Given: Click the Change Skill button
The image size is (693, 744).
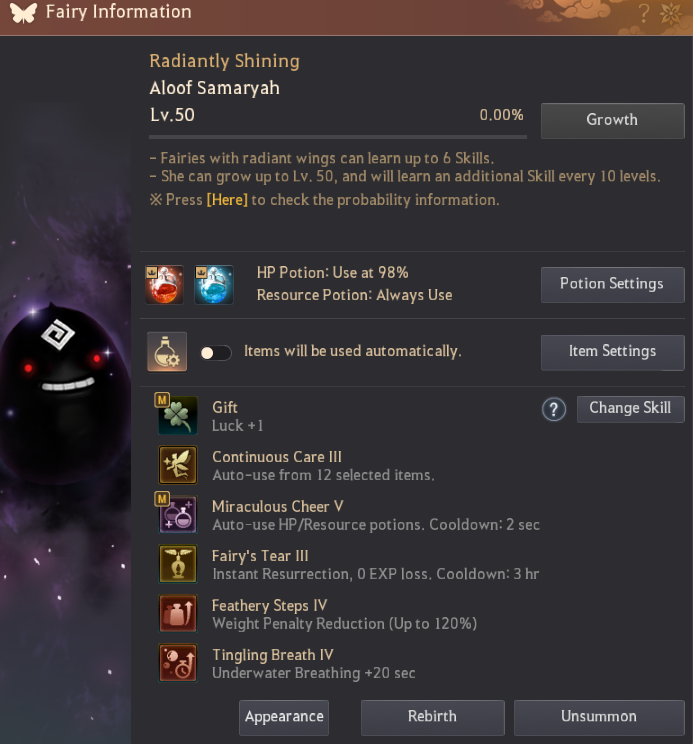Looking at the screenshot, I should pyautogui.click(x=630, y=409).
